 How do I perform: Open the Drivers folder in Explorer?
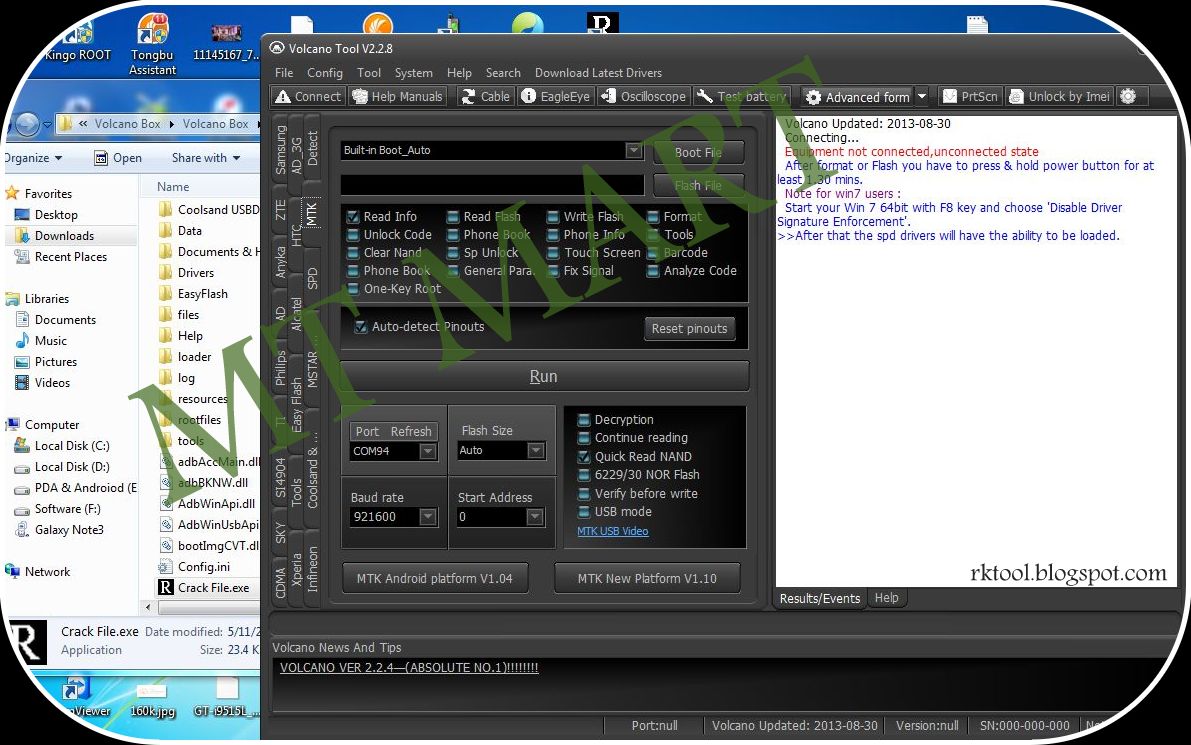click(x=187, y=273)
